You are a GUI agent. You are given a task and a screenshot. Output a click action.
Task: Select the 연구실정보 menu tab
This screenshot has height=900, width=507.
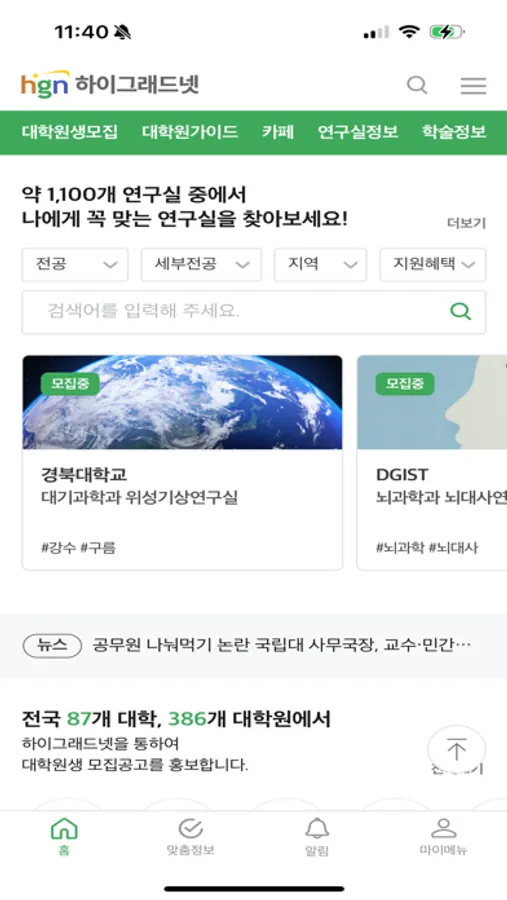(358, 132)
